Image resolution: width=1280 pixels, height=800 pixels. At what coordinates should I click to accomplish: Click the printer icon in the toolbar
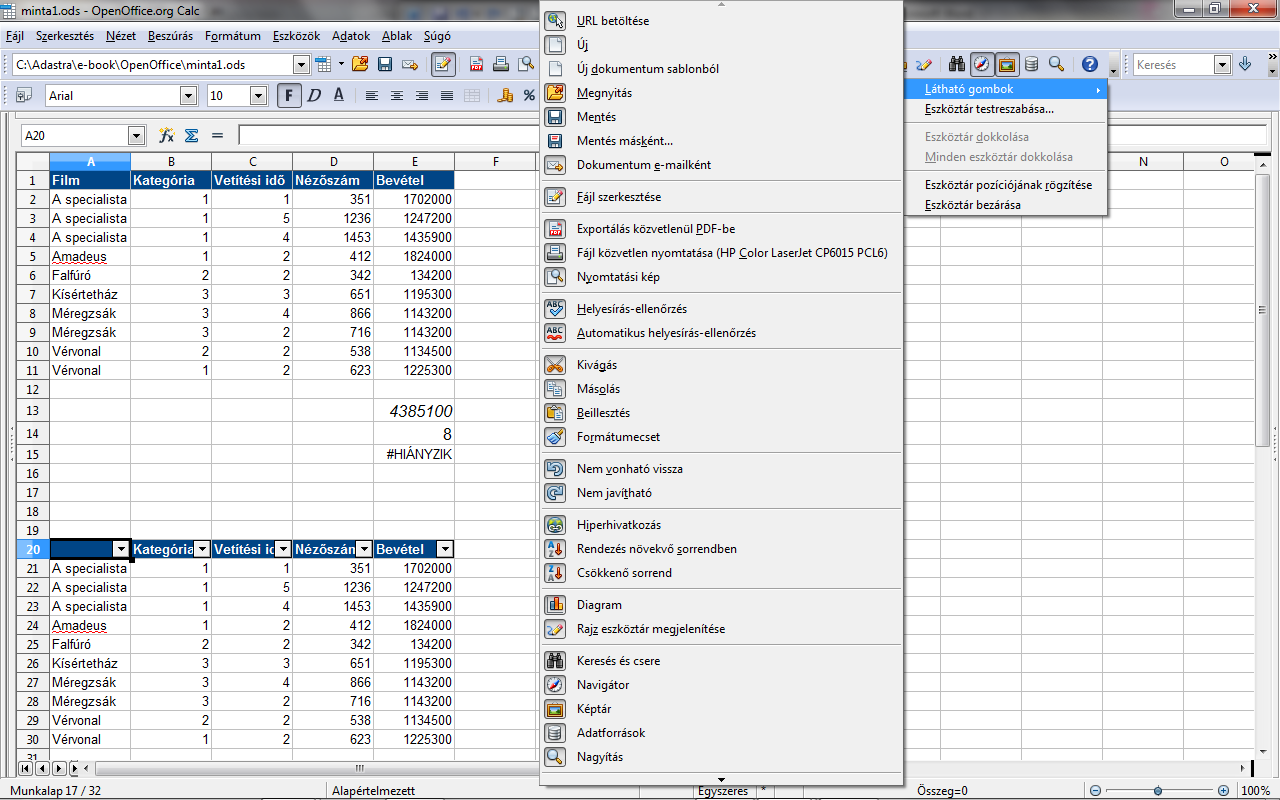(x=501, y=64)
